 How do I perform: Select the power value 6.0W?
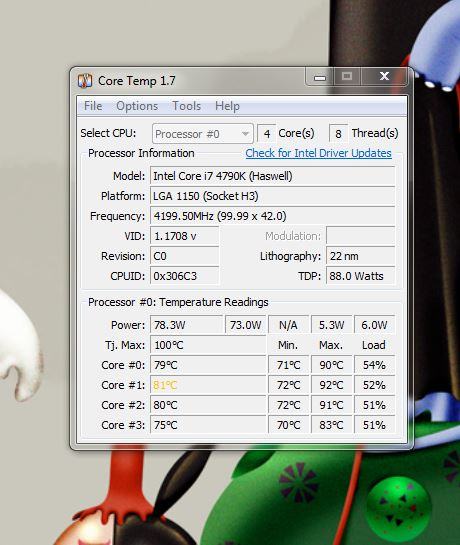pyautogui.click(x=374, y=325)
